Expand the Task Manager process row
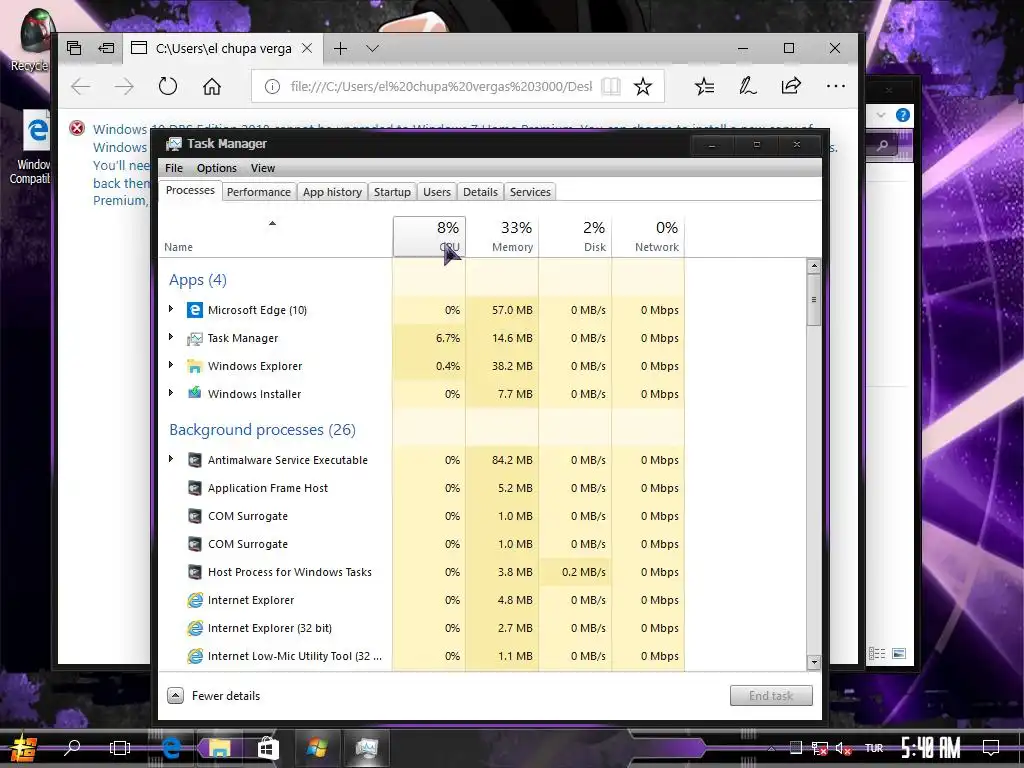 pyautogui.click(x=171, y=337)
